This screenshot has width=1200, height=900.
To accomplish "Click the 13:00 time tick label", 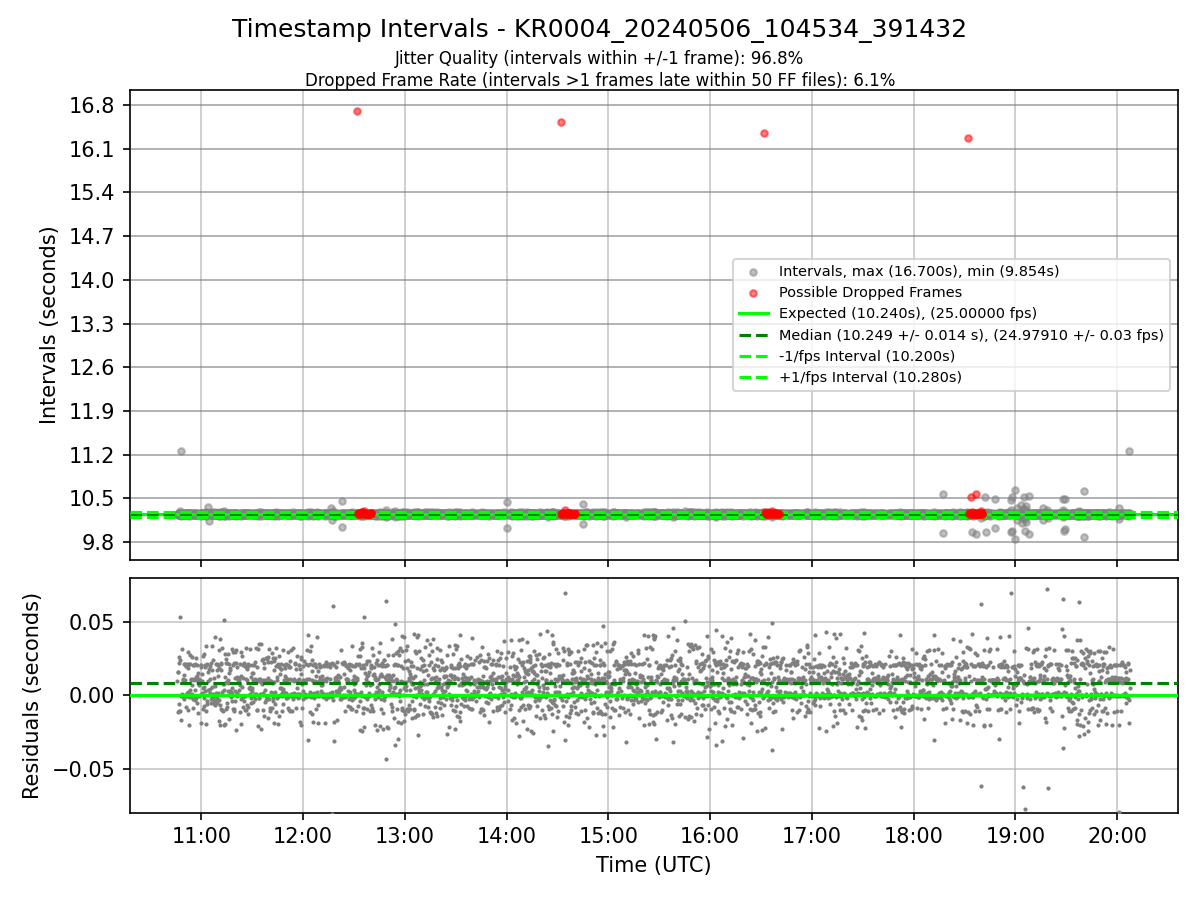I will (405, 835).
